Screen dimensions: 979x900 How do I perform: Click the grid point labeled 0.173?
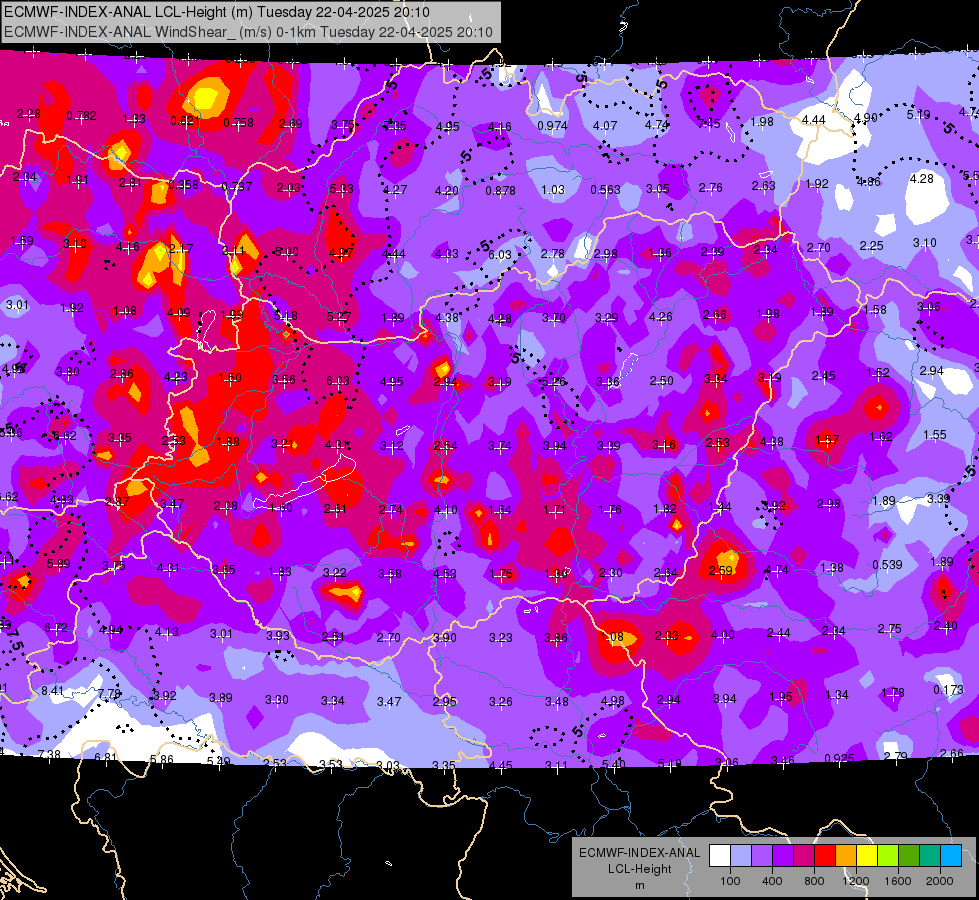(948, 690)
